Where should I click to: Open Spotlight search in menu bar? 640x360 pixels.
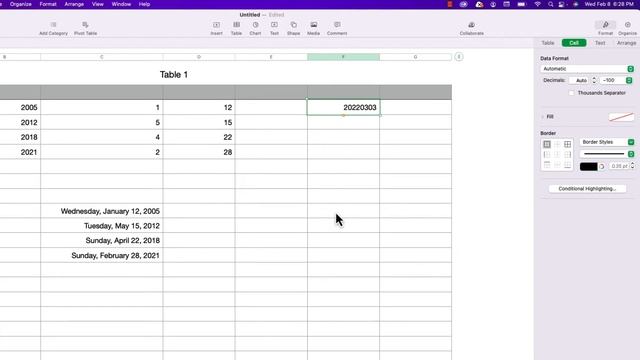(551, 4)
